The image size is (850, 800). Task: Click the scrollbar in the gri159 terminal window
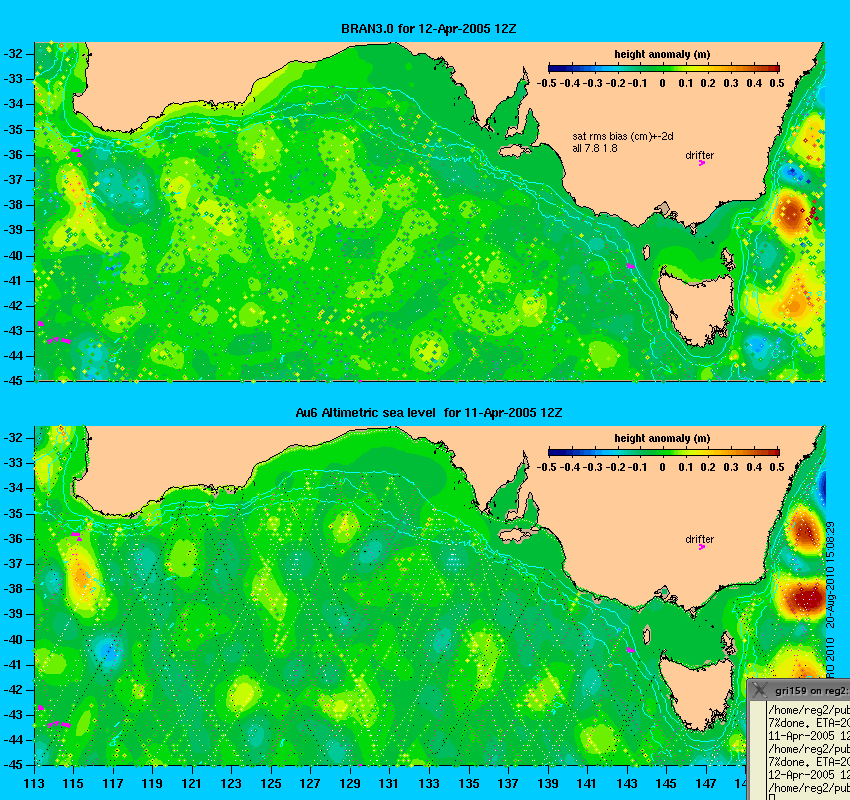[758, 751]
